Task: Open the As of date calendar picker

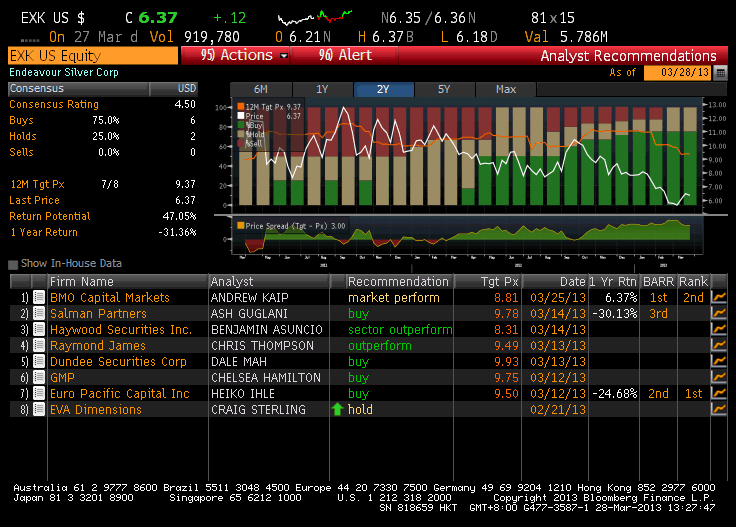Action: pos(721,73)
